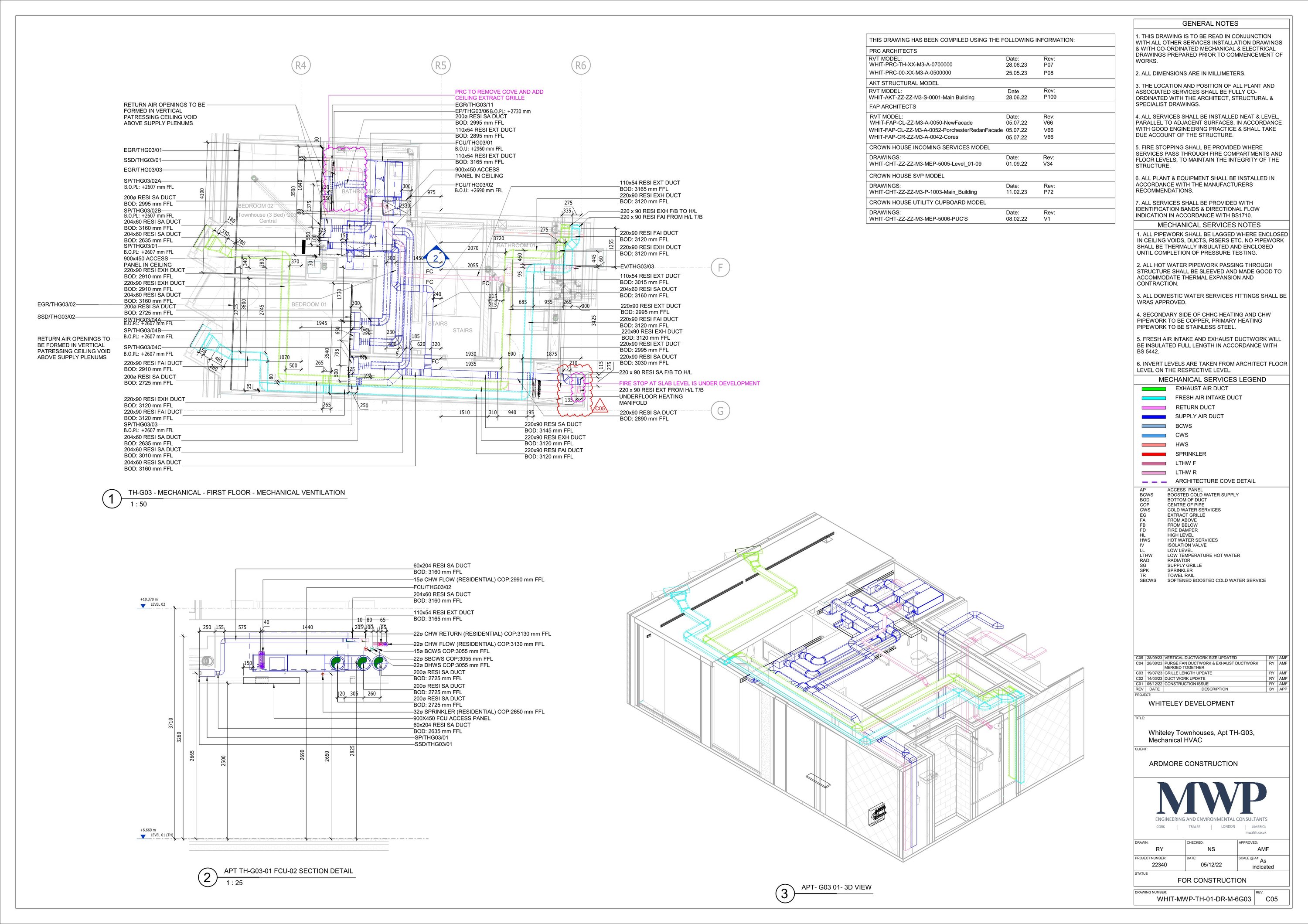Click the Sprinkler red legend swatch

1154,454
